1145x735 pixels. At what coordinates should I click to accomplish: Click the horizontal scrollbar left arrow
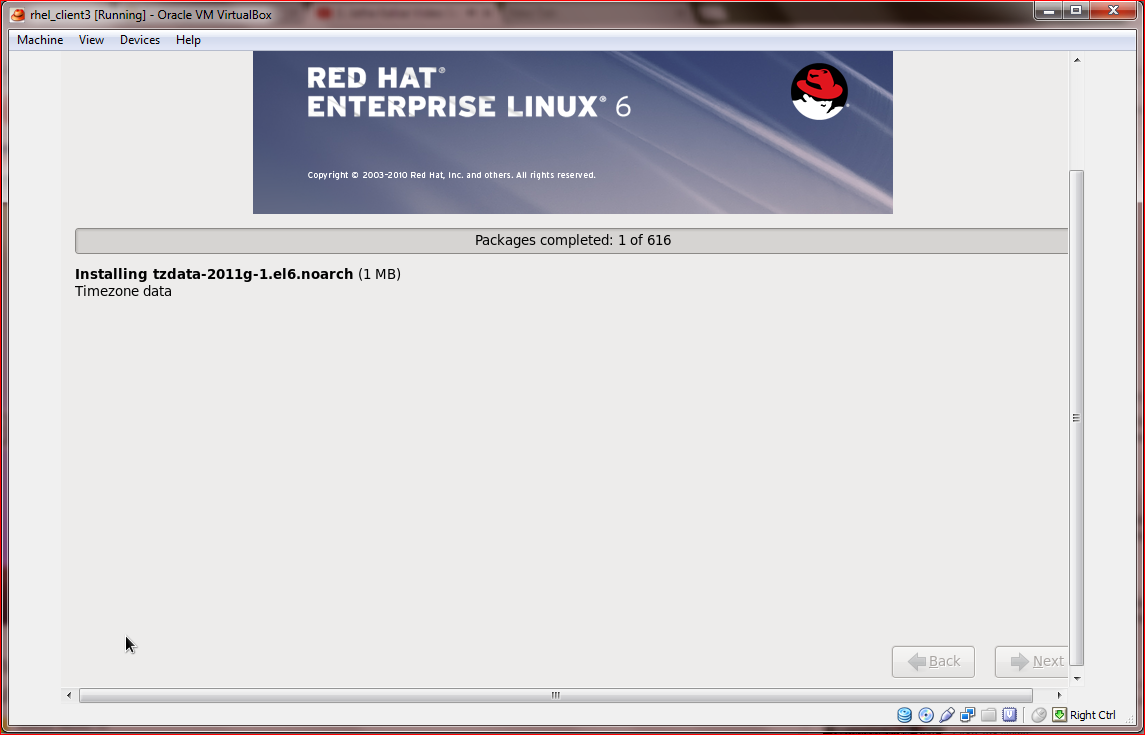coord(68,694)
